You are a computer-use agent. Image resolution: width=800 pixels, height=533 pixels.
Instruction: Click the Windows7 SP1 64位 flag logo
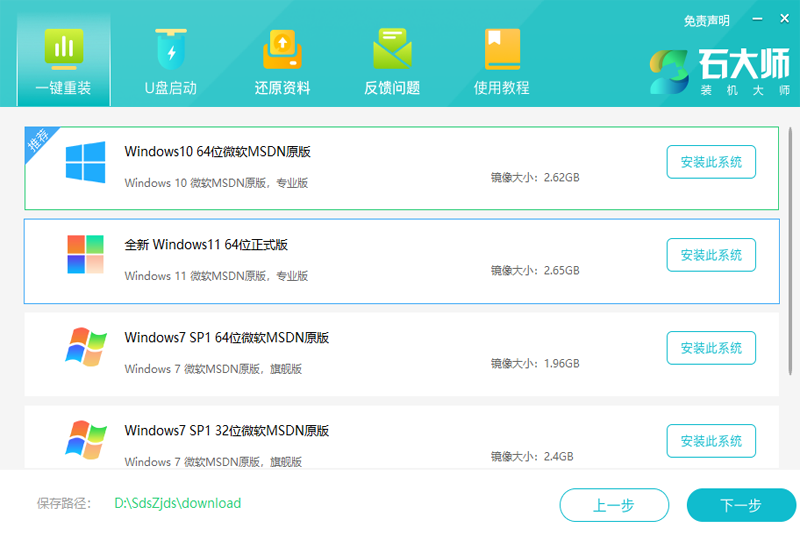click(x=86, y=347)
